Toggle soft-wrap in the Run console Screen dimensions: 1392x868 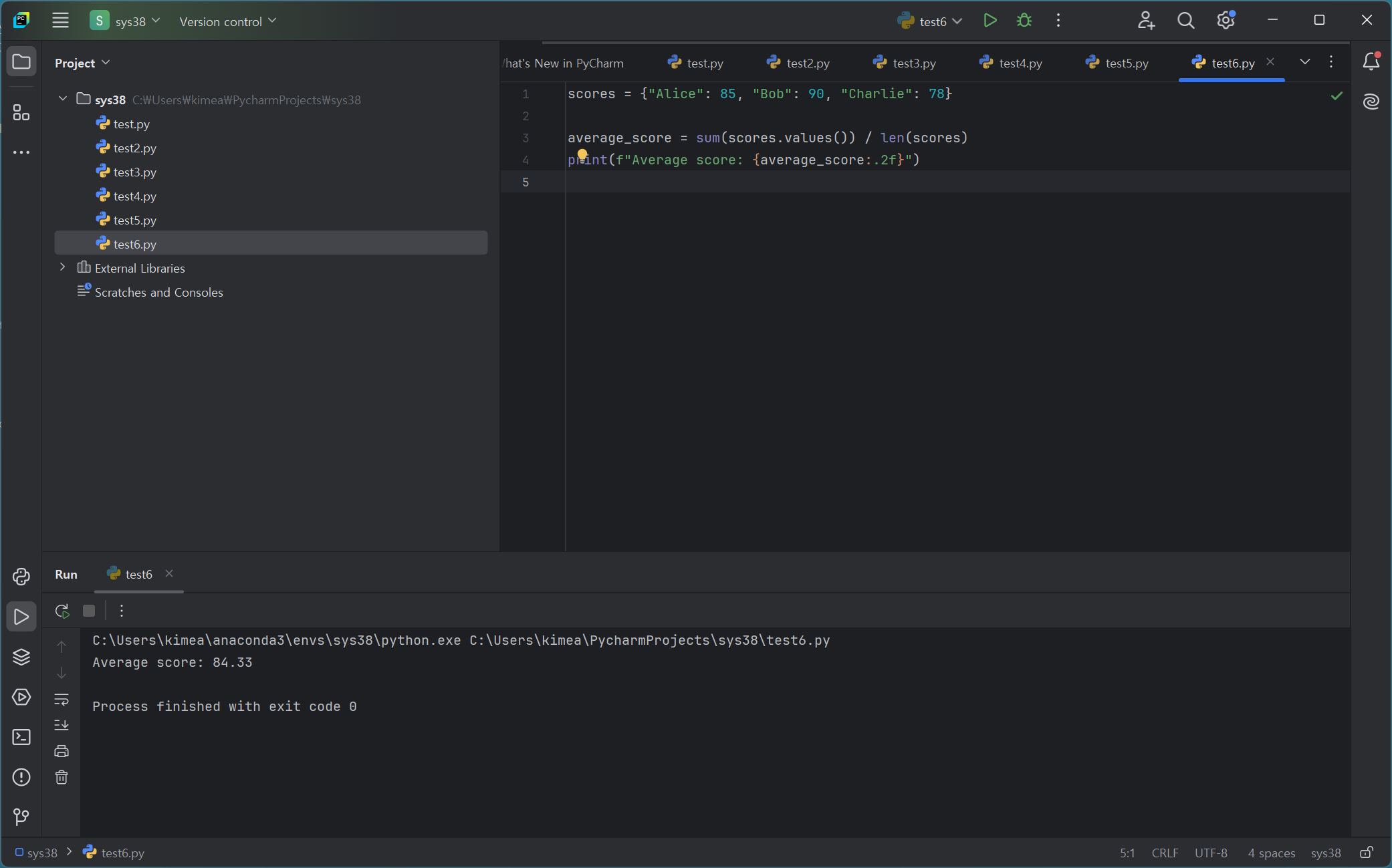click(x=62, y=699)
